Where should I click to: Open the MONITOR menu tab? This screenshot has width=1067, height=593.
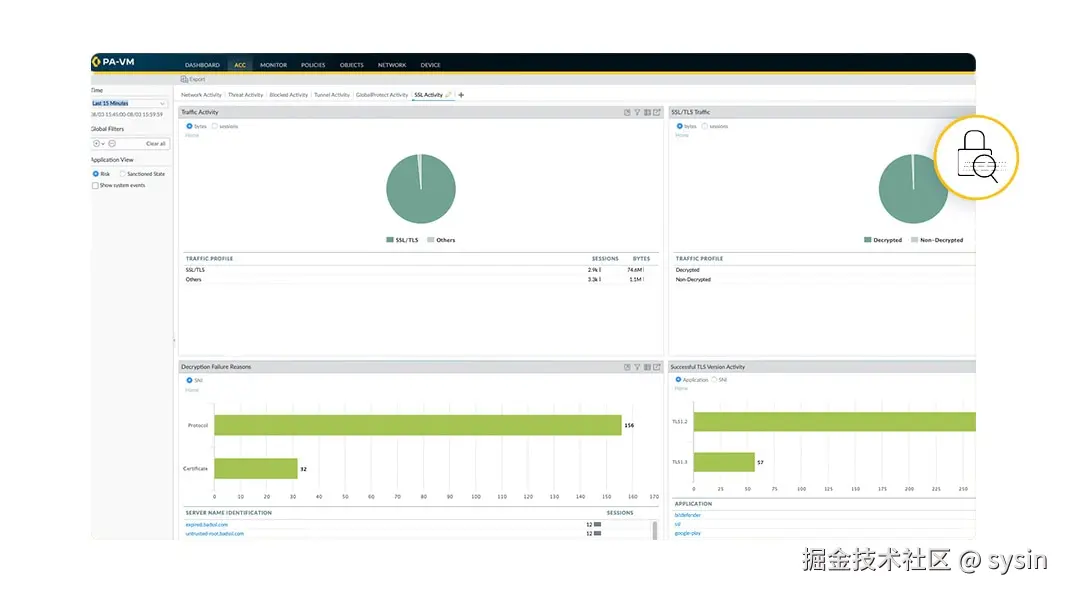pyautogui.click(x=274, y=65)
